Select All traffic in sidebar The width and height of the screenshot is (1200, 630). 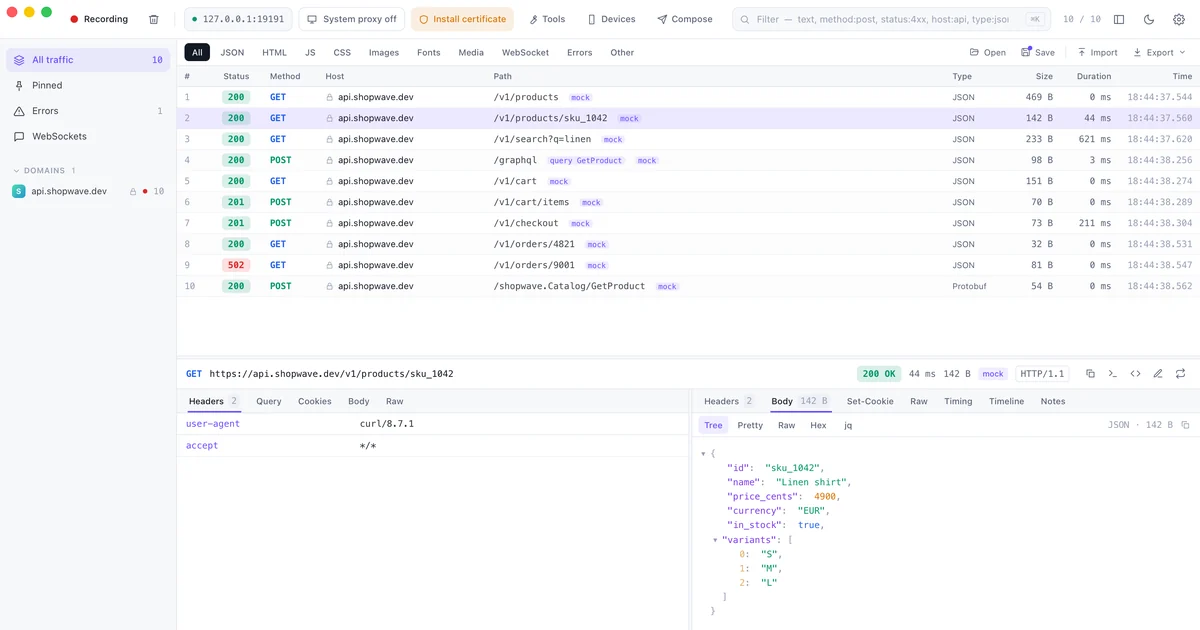(88, 60)
